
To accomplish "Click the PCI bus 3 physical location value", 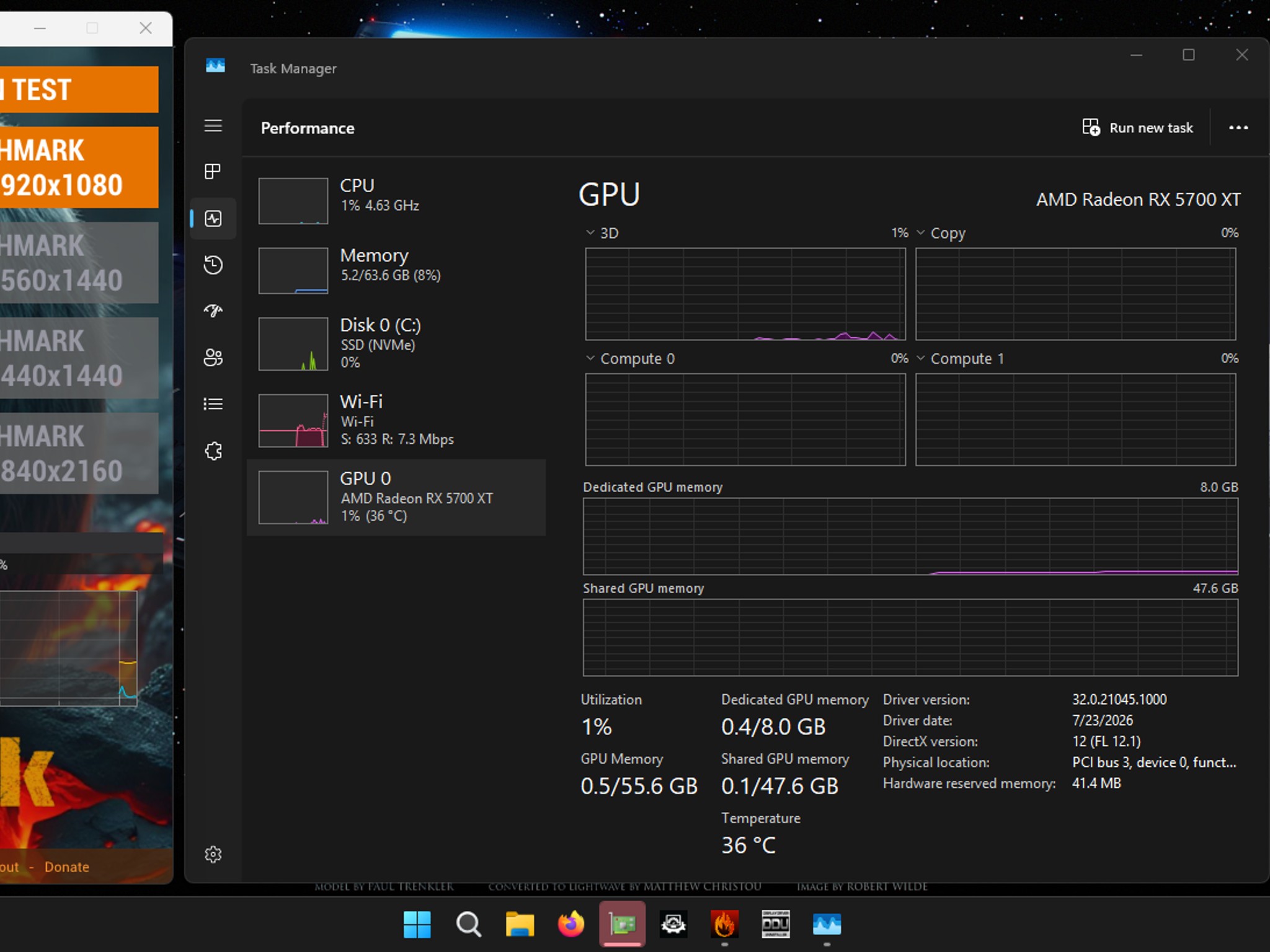I will coord(1154,762).
